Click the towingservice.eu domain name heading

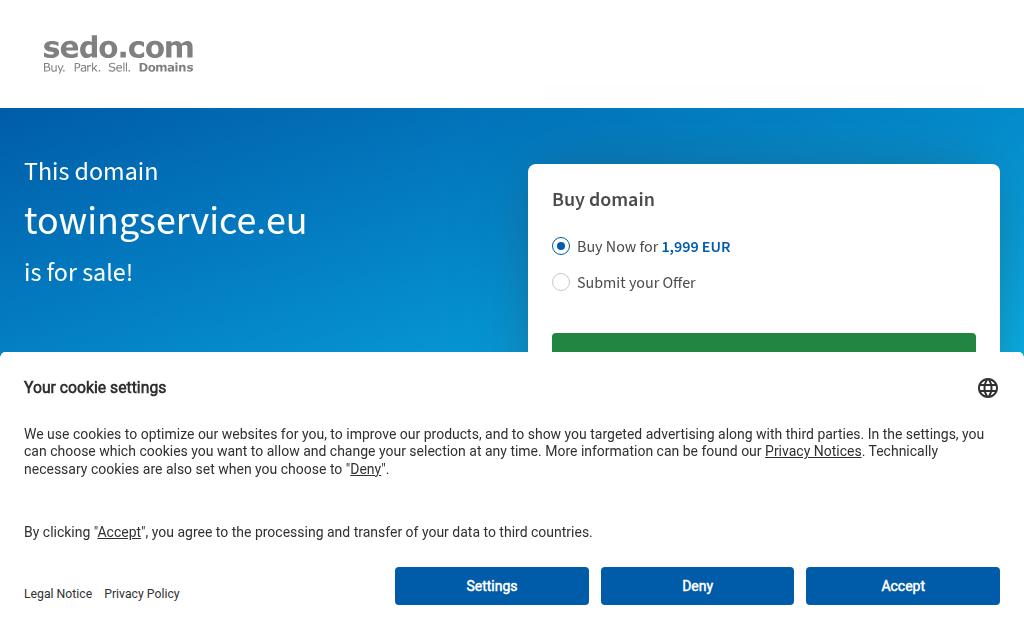pyautogui.click(x=165, y=221)
